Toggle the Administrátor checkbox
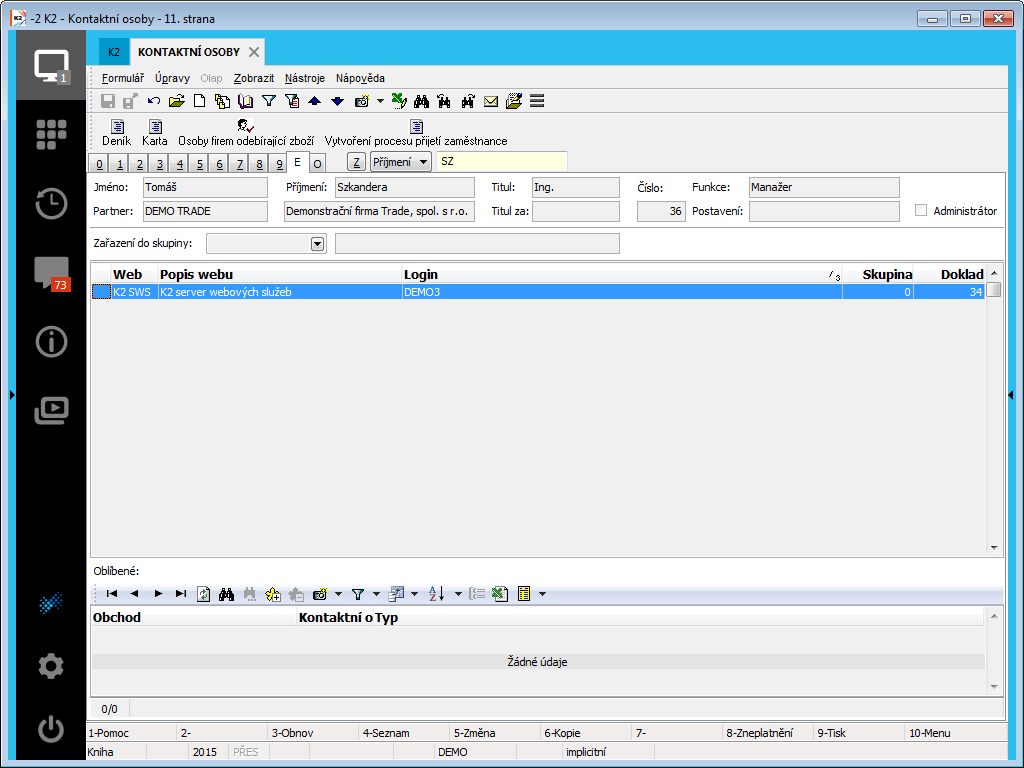1024x768 pixels. pos(921,211)
